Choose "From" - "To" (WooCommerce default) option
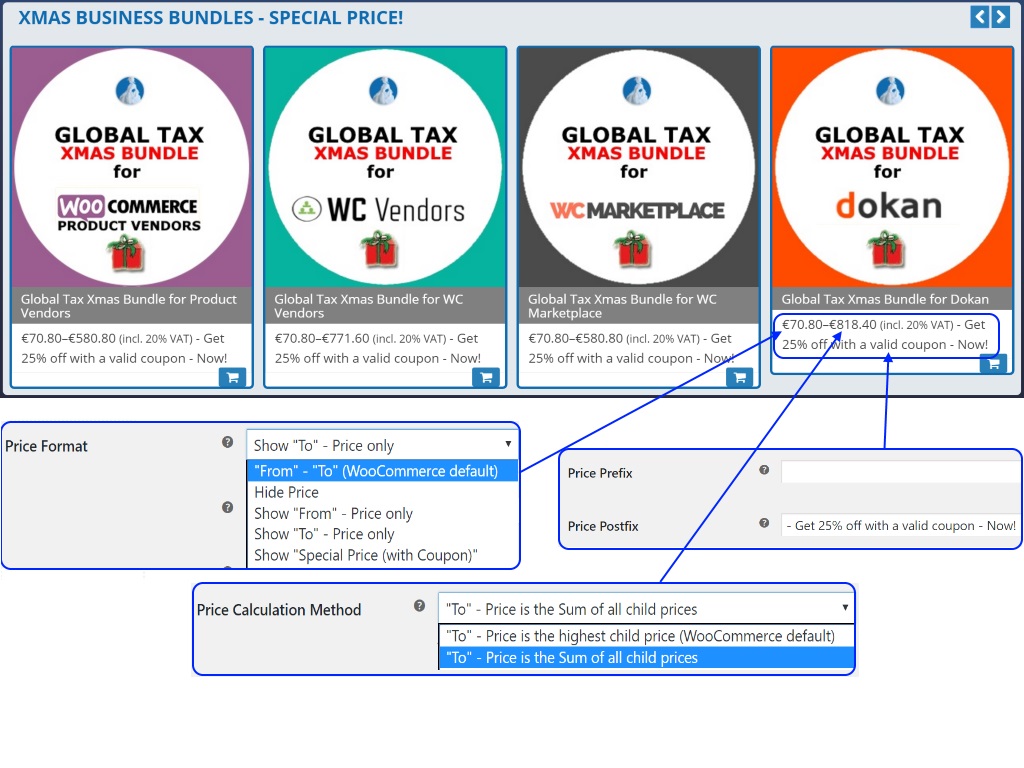Screen dimensions: 1024x768 [x=382, y=471]
